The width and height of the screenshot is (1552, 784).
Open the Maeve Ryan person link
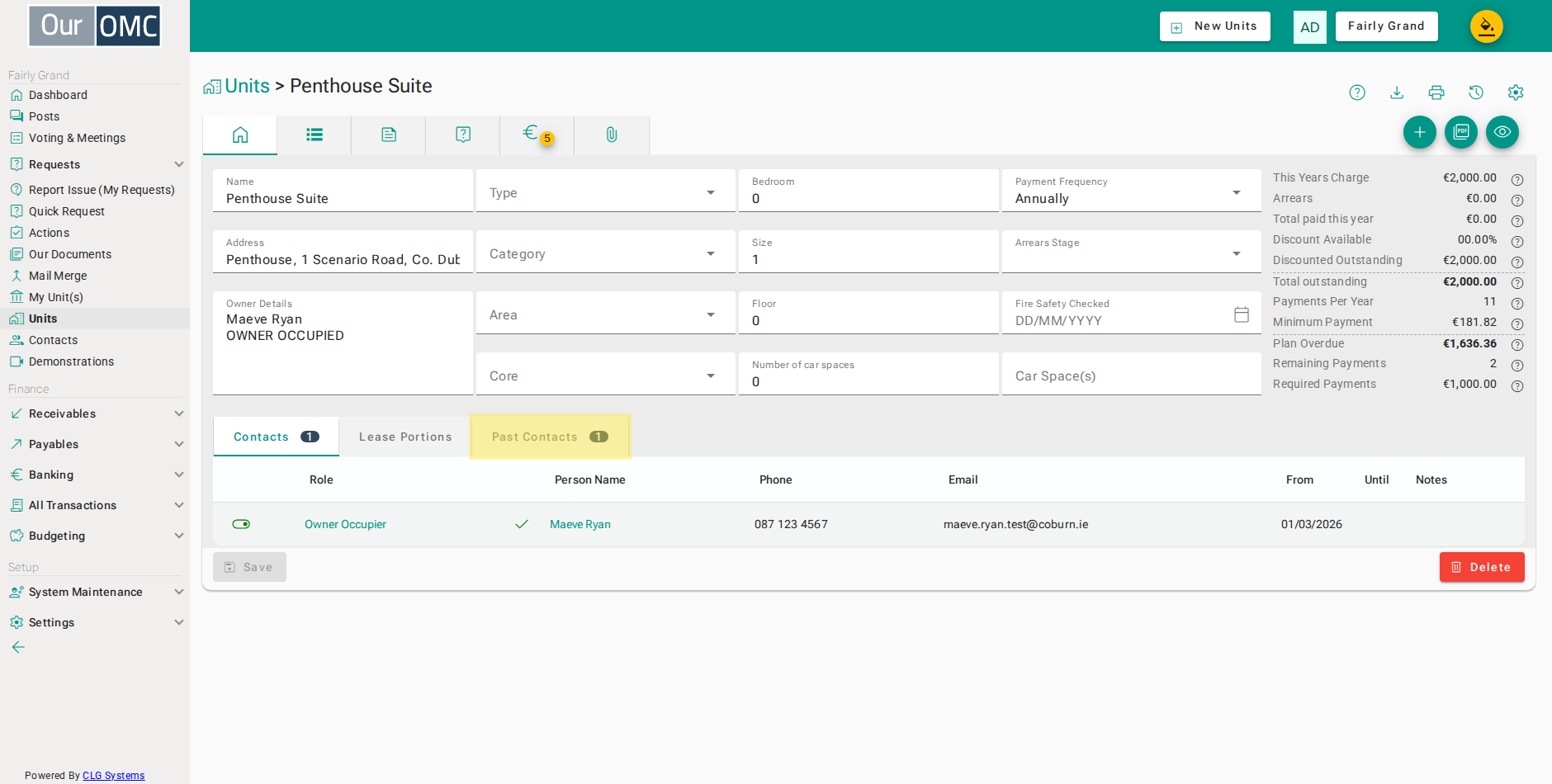coord(580,524)
